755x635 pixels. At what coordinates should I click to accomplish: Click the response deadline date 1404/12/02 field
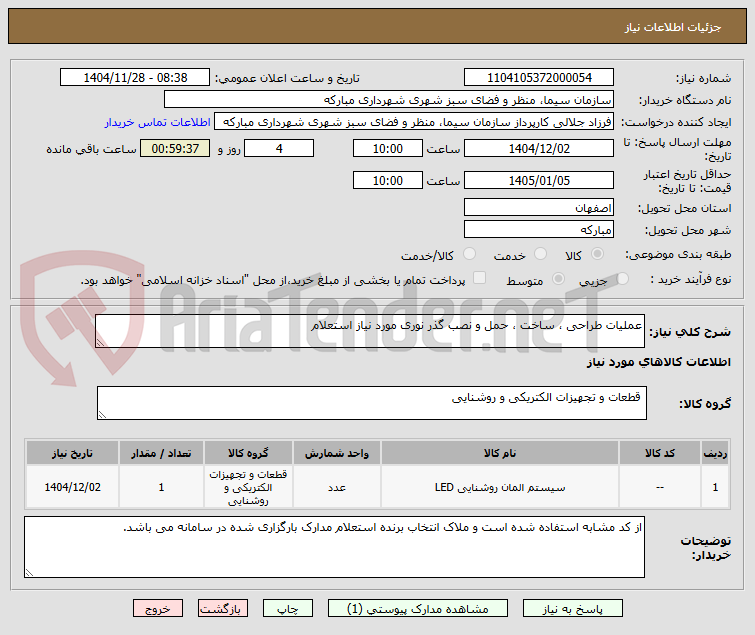pyautogui.click(x=539, y=148)
